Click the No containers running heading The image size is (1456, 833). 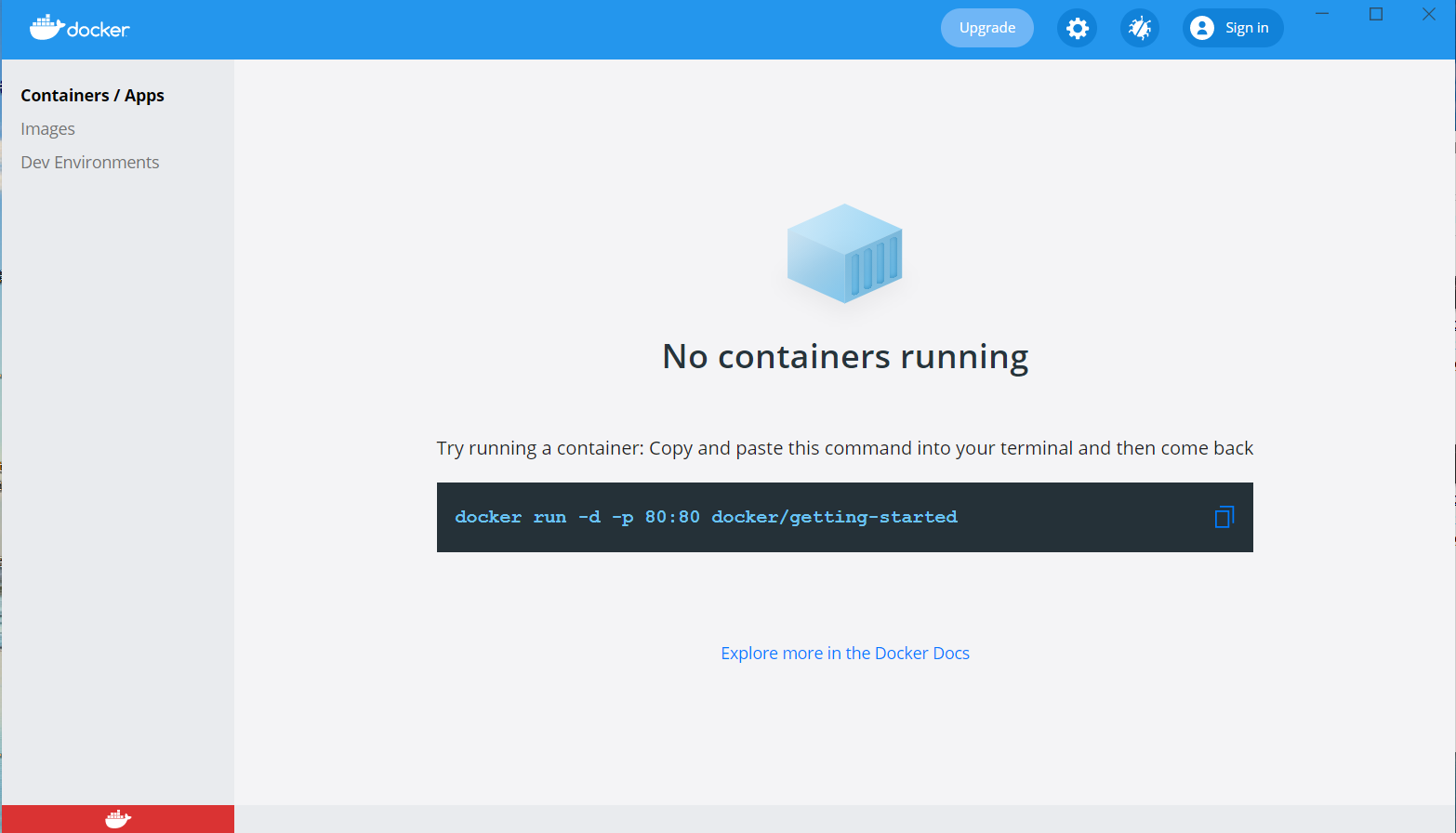(845, 357)
